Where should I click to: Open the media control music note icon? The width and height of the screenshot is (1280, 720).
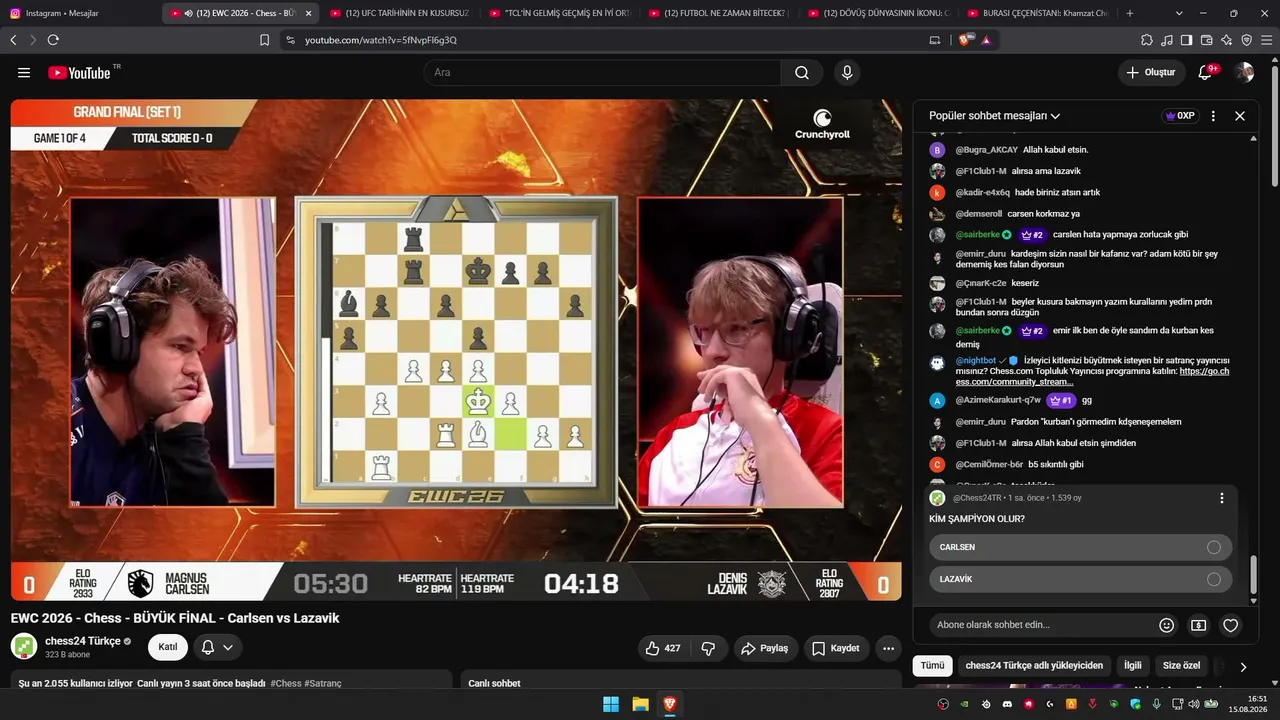click(1167, 40)
